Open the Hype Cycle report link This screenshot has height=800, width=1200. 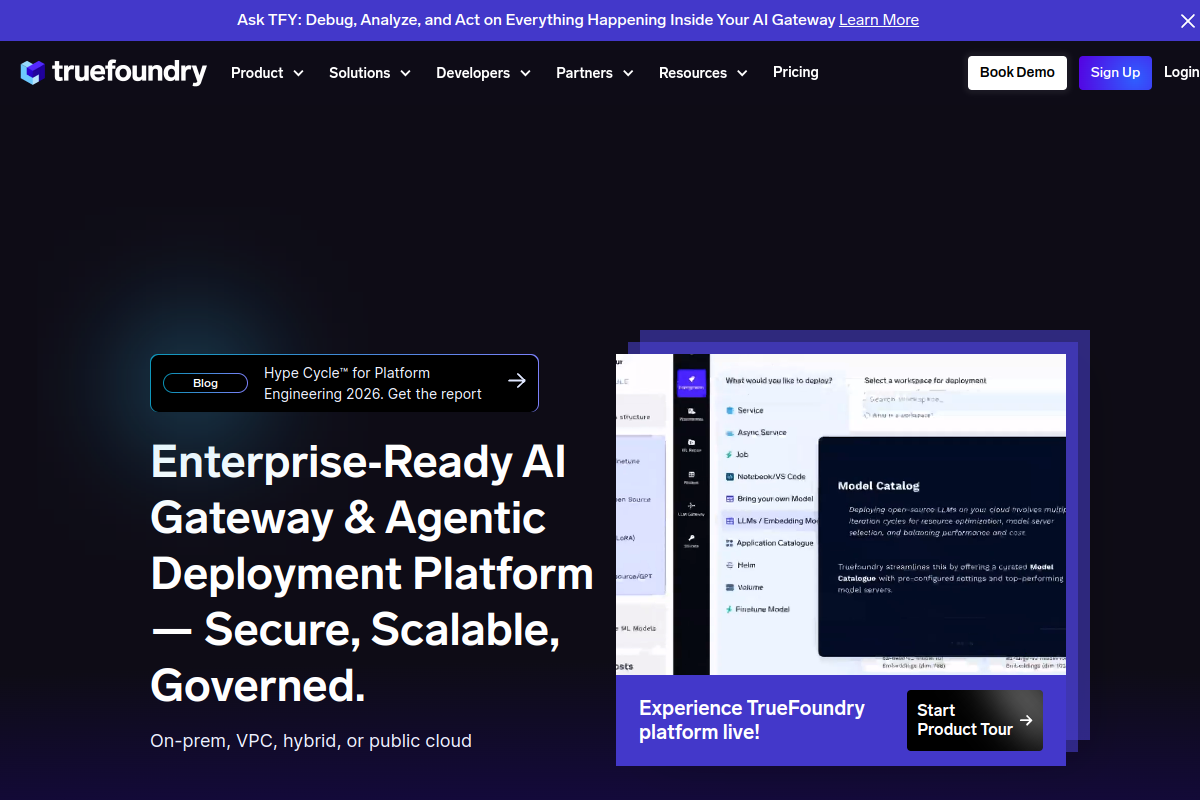click(373, 383)
